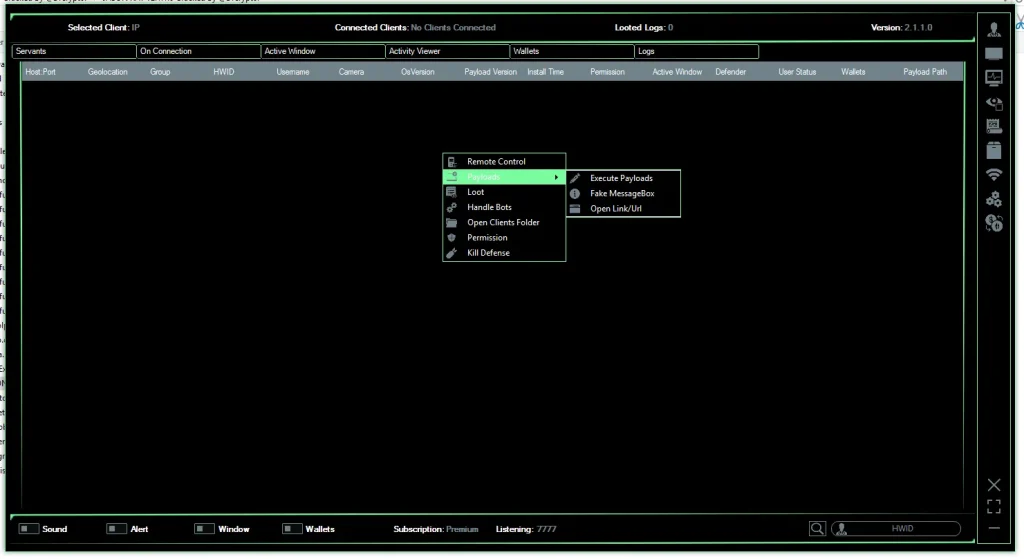Expand the Payloads submenu arrow
Image resolution: width=1024 pixels, height=559 pixels.
point(556,177)
